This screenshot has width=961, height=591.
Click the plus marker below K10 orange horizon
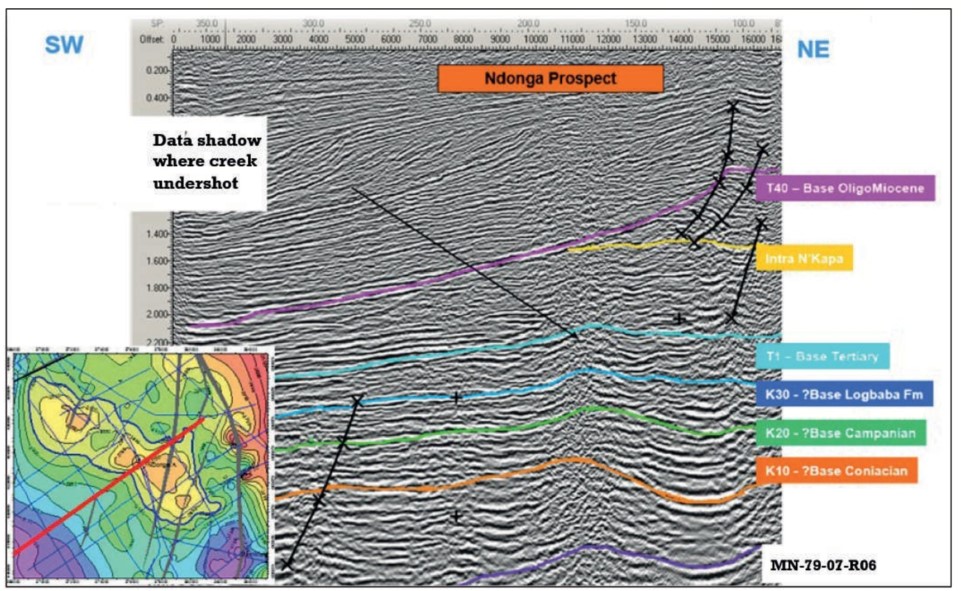tap(456, 516)
